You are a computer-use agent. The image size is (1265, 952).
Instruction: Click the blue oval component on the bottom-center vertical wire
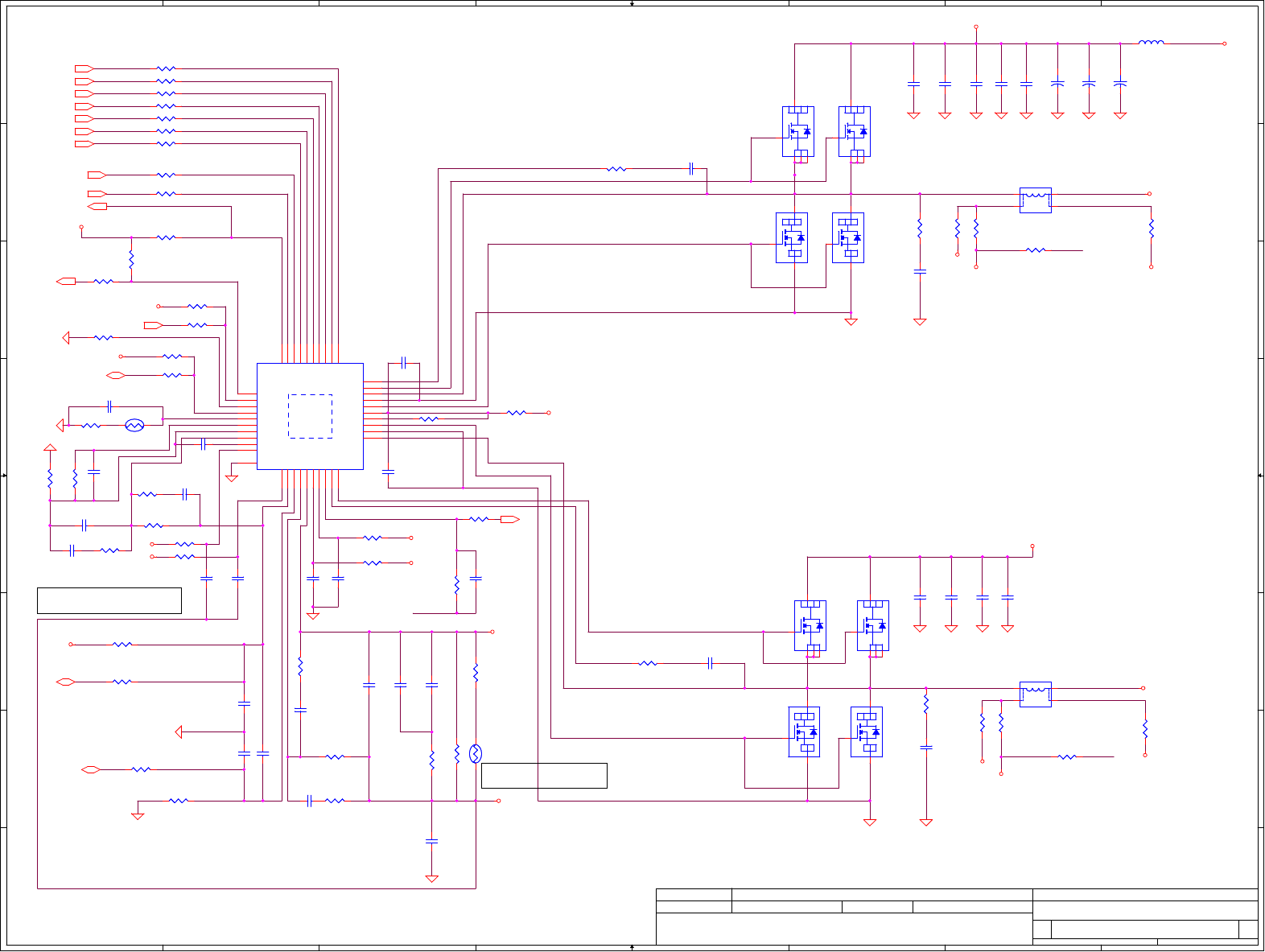coord(476,753)
